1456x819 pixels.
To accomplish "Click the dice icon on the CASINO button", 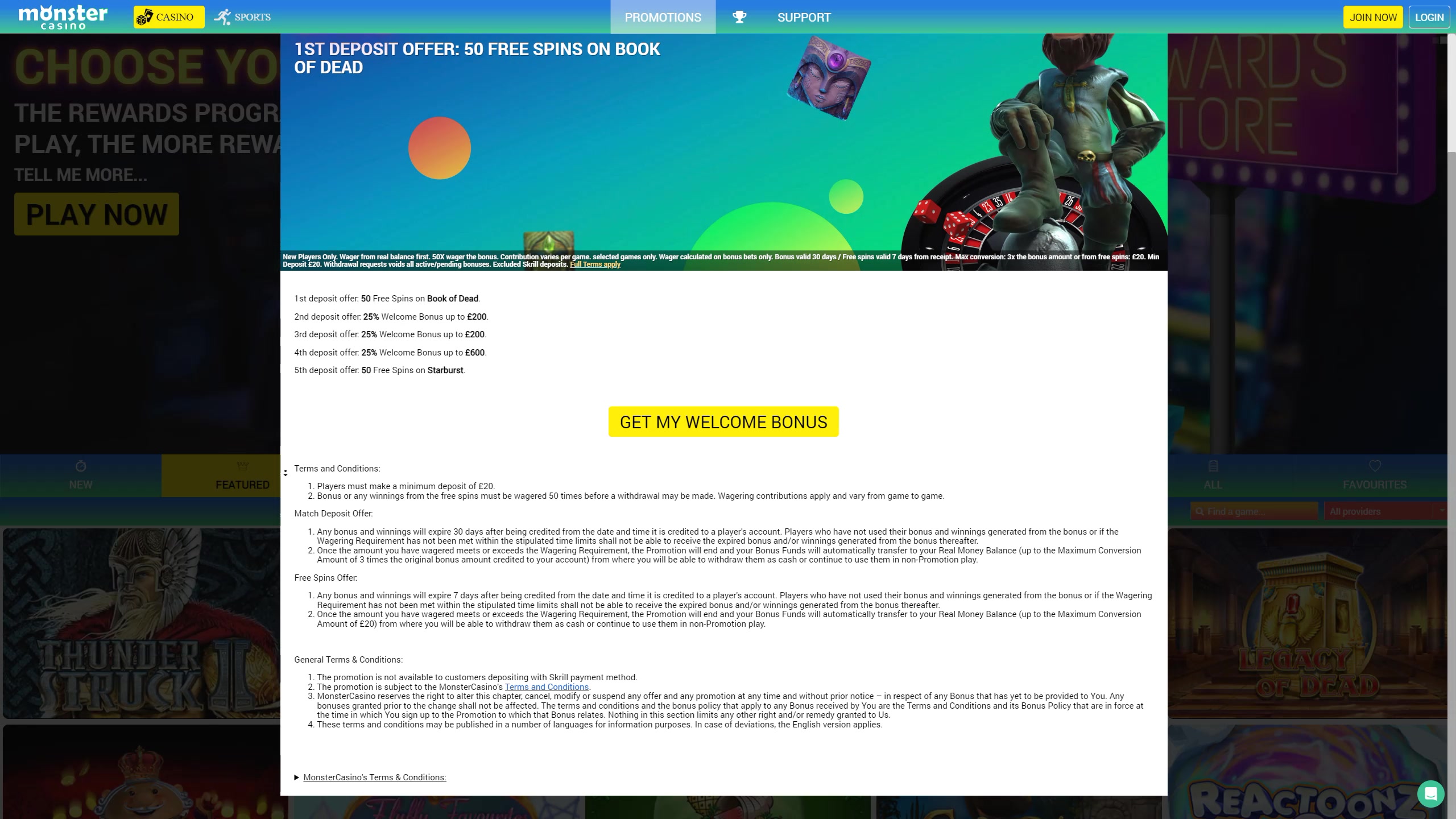I will [x=144, y=17].
